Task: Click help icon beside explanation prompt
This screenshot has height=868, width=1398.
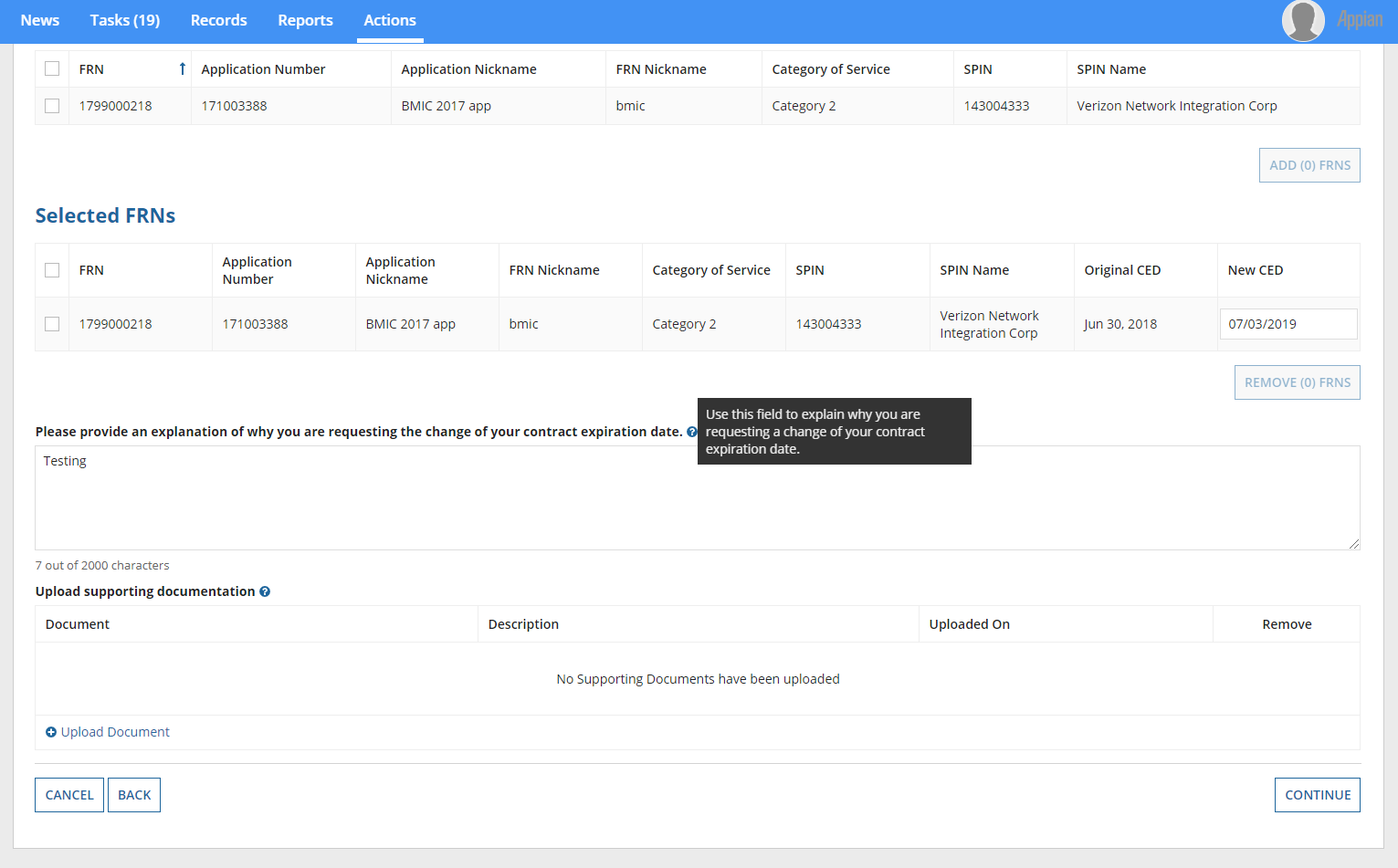Action: point(691,432)
